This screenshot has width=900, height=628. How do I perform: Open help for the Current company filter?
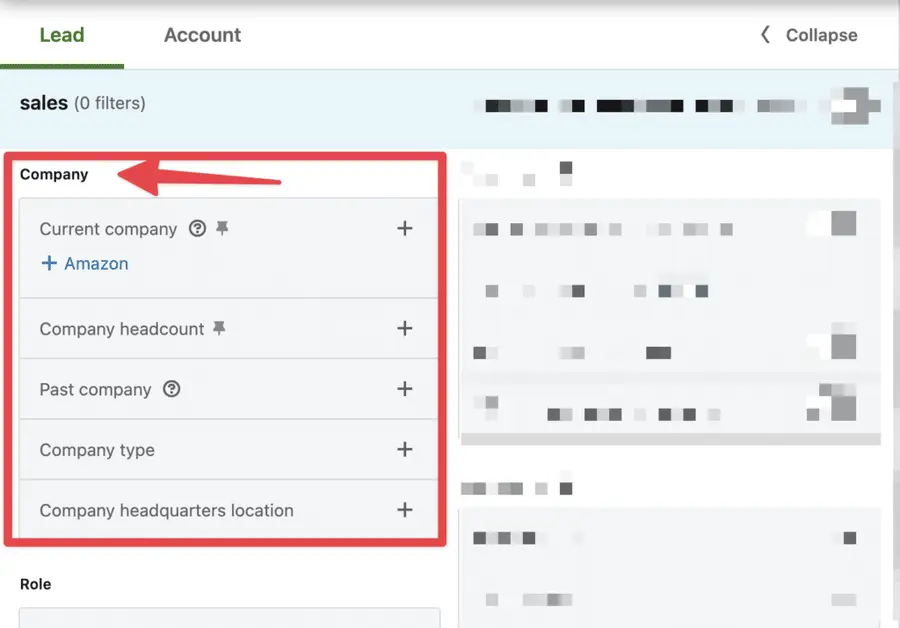(x=197, y=228)
